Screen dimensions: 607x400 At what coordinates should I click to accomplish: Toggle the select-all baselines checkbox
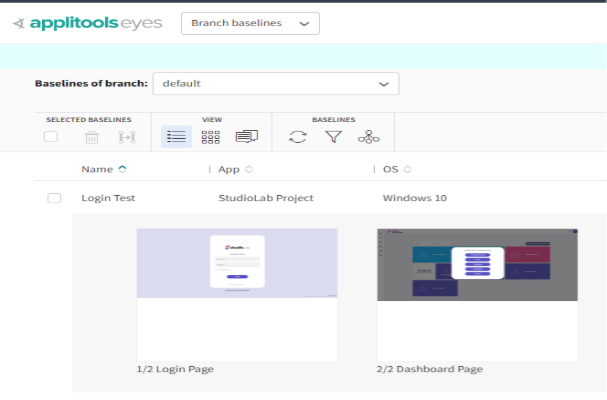point(51,137)
